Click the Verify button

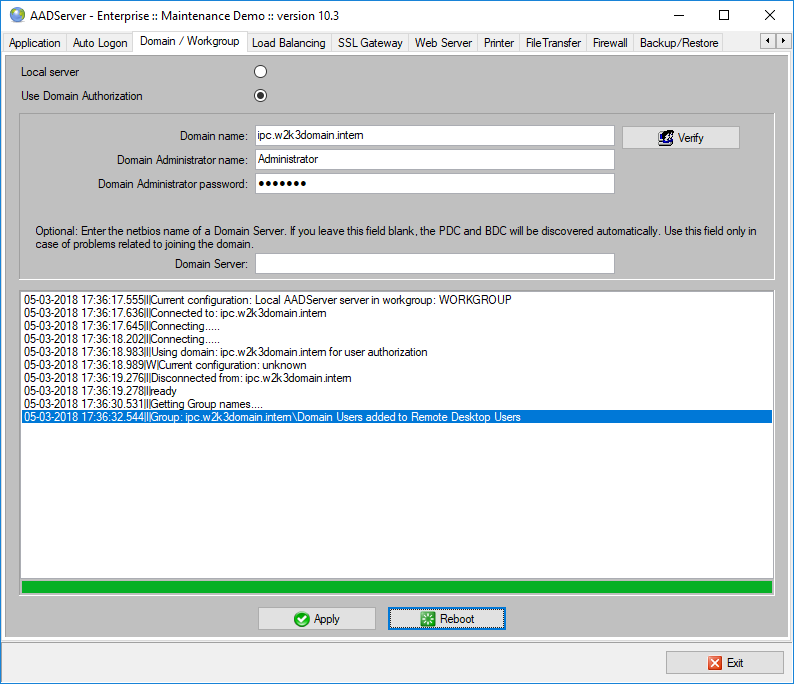tap(680, 138)
